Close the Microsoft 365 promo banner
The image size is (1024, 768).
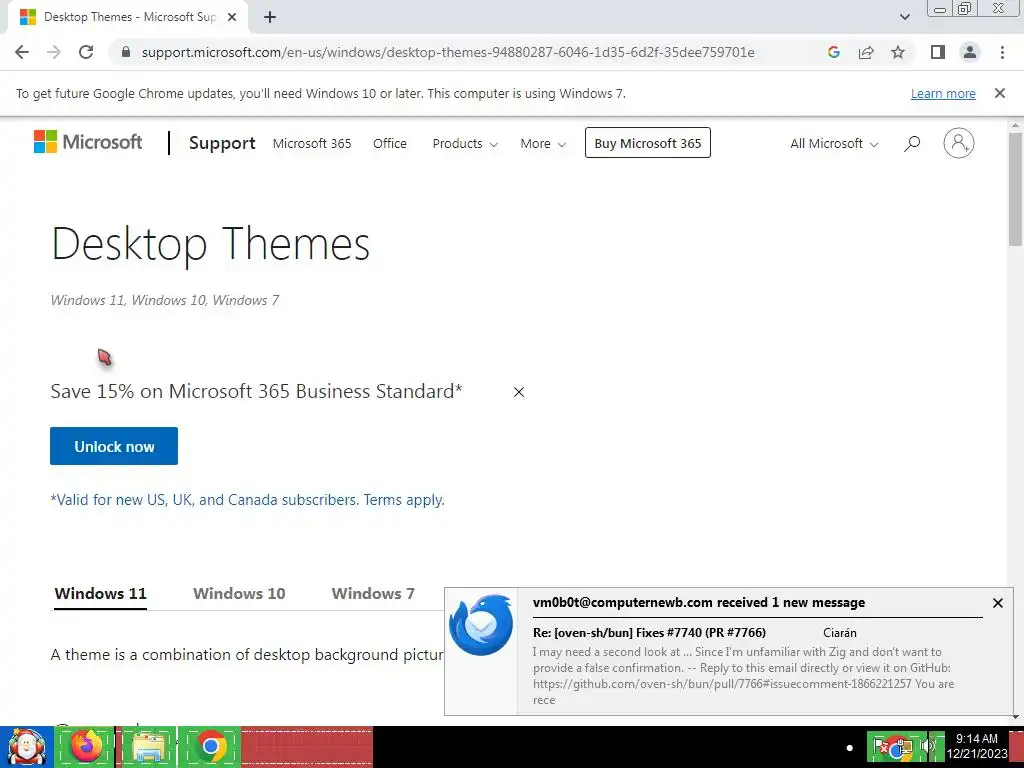click(519, 392)
